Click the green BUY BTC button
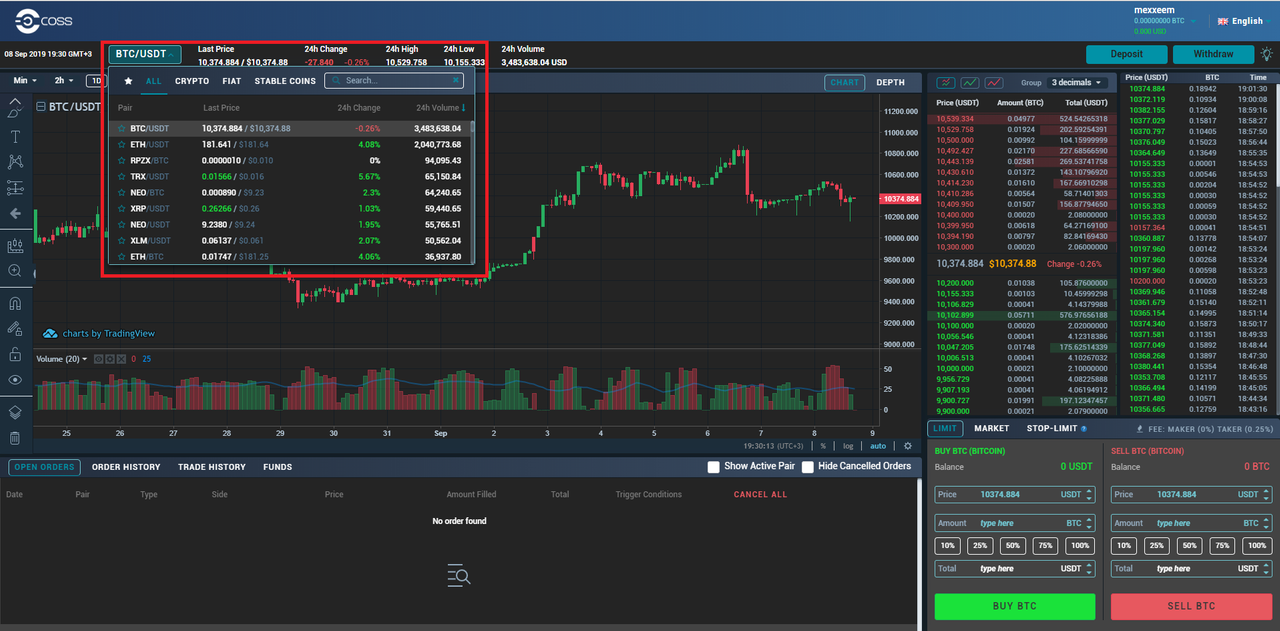Image resolution: width=1280 pixels, height=631 pixels. pos(1015,606)
